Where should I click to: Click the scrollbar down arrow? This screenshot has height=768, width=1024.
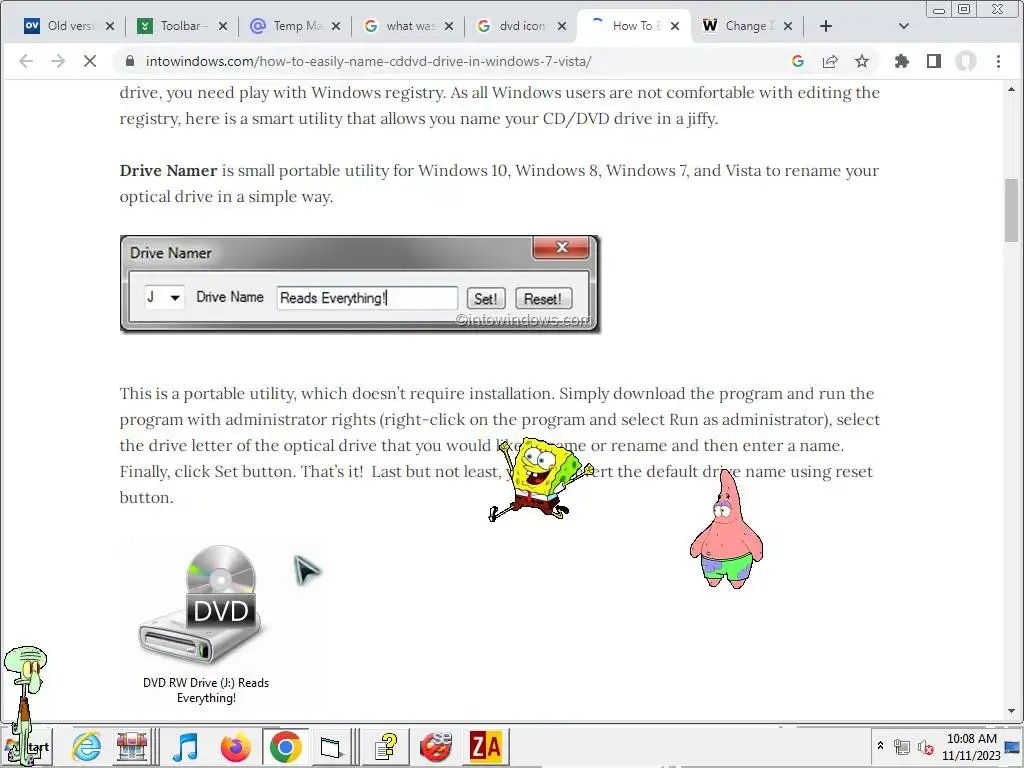tap(1011, 711)
